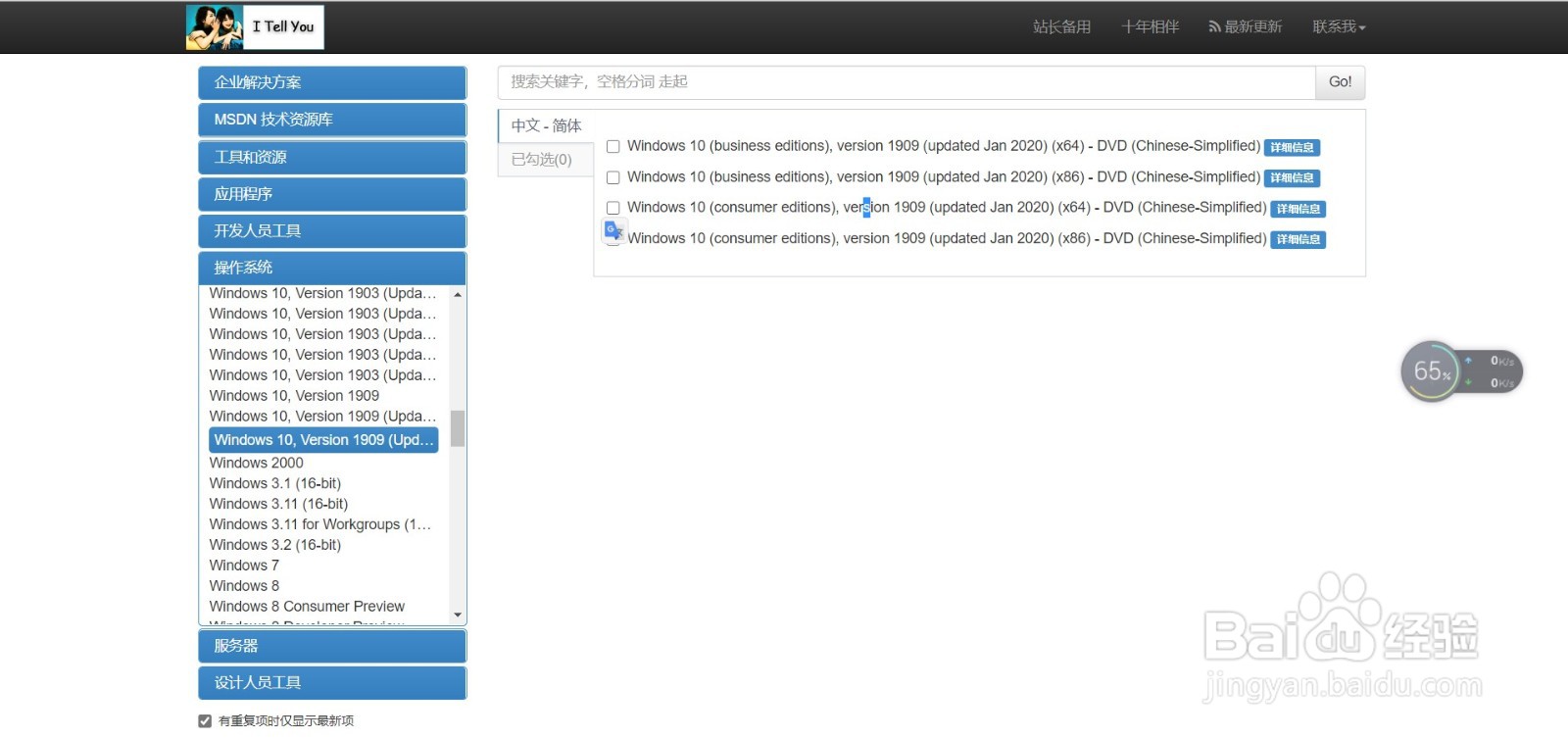Click the RSS 最新更新 link
This screenshot has width=1568, height=739.
pos(1246,26)
